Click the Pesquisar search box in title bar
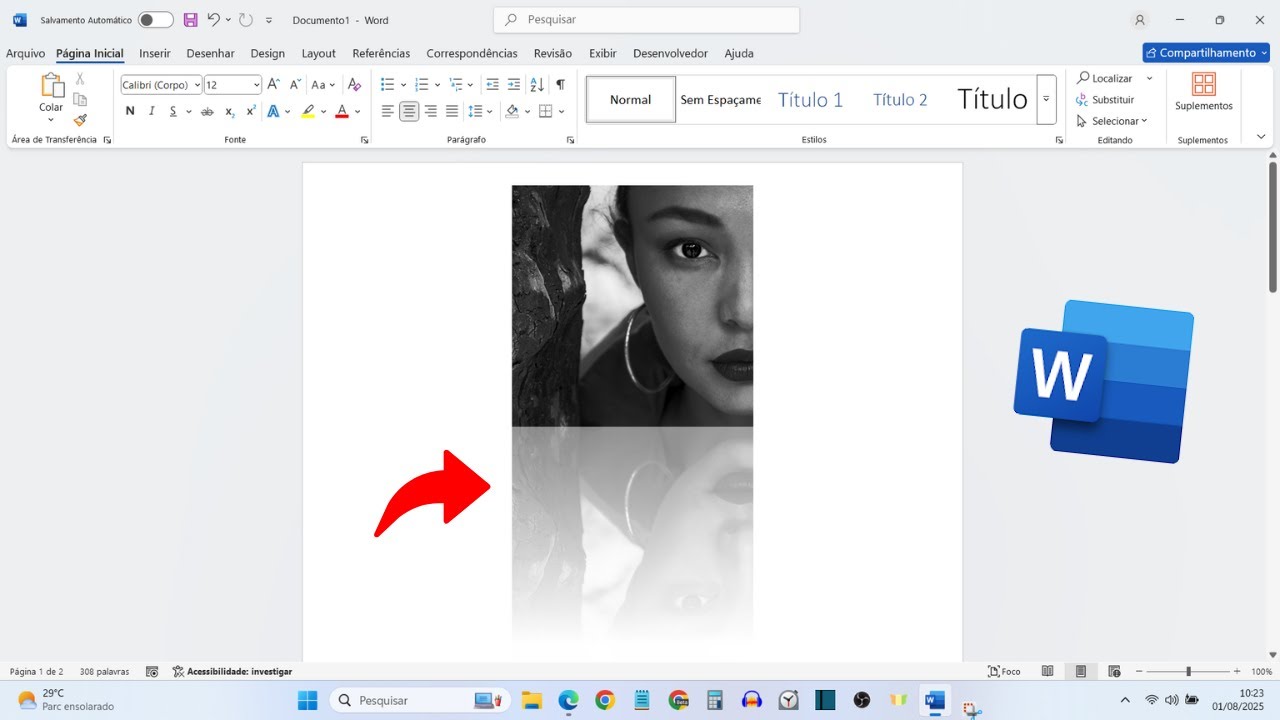This screenshot has width=1280, height=720. [647, 20]
